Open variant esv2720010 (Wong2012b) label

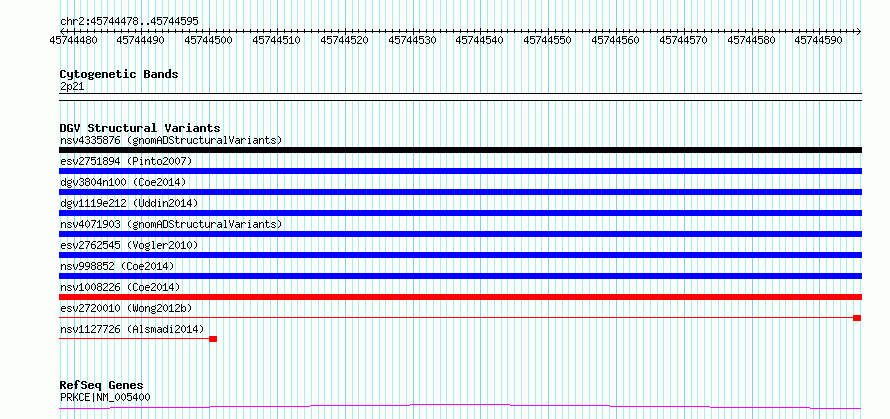126,308
